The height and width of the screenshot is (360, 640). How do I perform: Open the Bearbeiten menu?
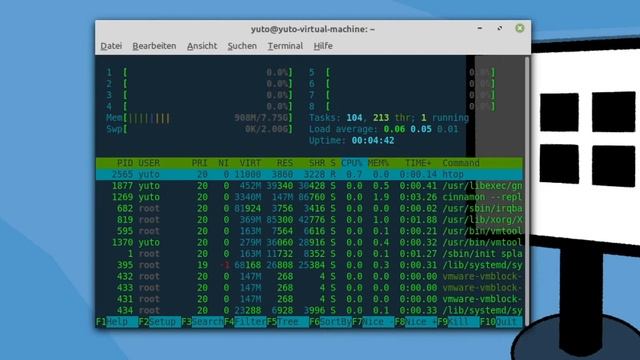(x=154, y=46)
